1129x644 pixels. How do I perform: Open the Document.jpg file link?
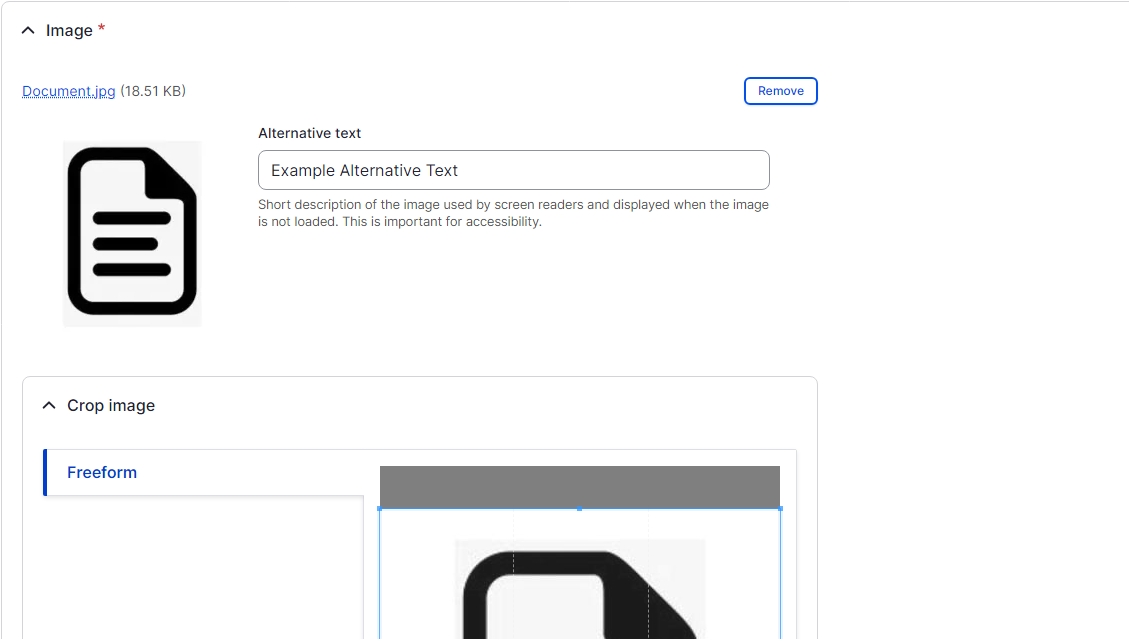tap(68, 91)
